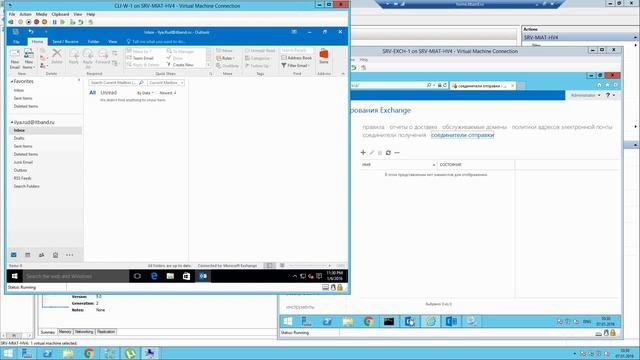Open Edge from Windows 10 taskbar in VM
640x360 pixels.
[x=154, y=276]
